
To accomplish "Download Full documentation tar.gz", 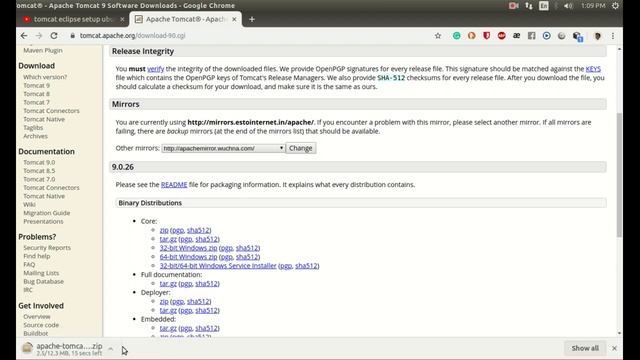I will point(168,283).
